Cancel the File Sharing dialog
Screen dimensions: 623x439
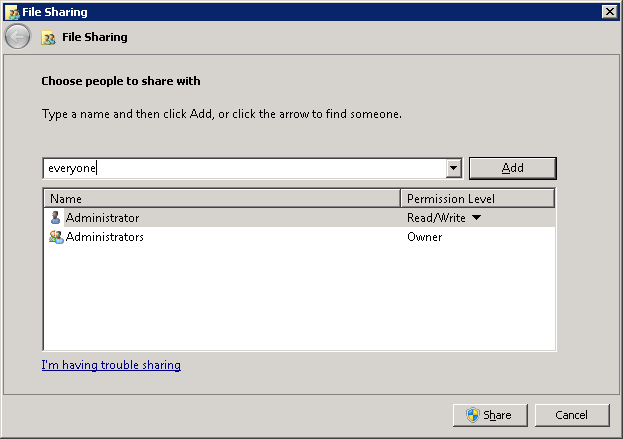pos(571,415)
